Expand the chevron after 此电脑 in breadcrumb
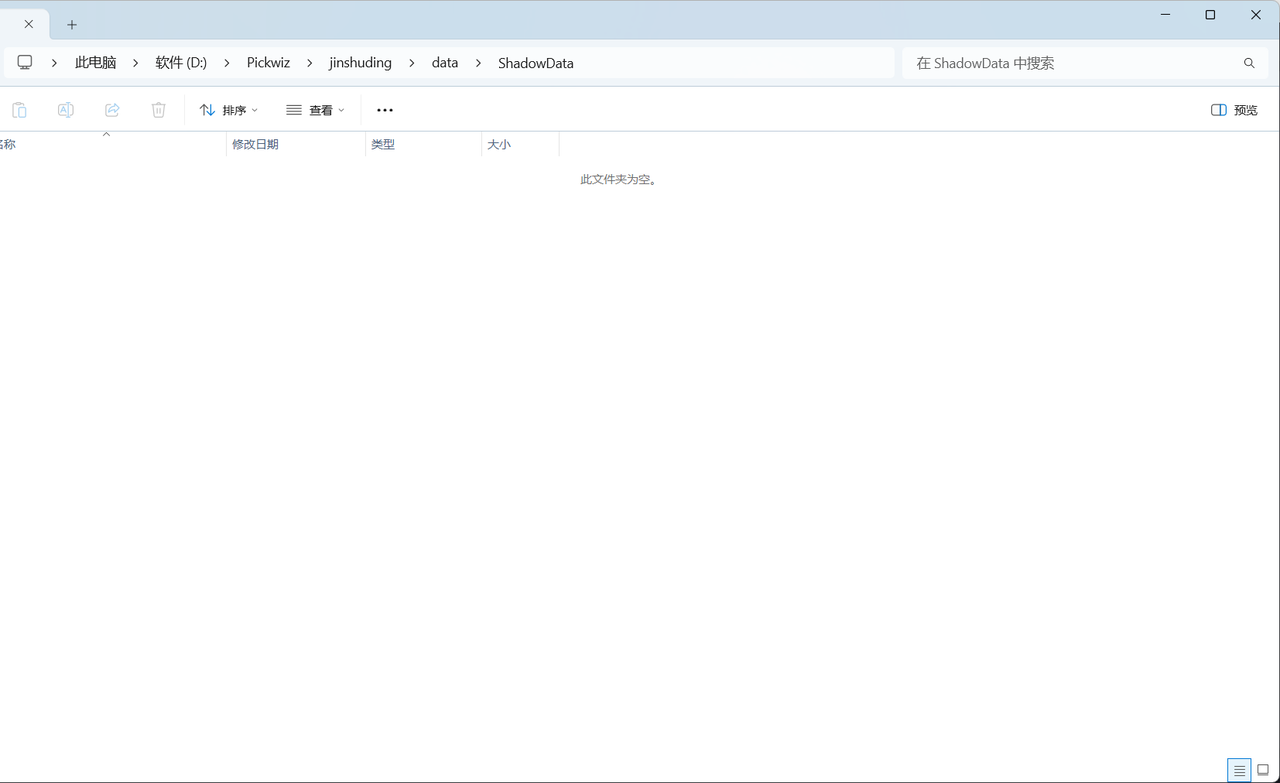The image size is (1280, 783). (136, 63)
